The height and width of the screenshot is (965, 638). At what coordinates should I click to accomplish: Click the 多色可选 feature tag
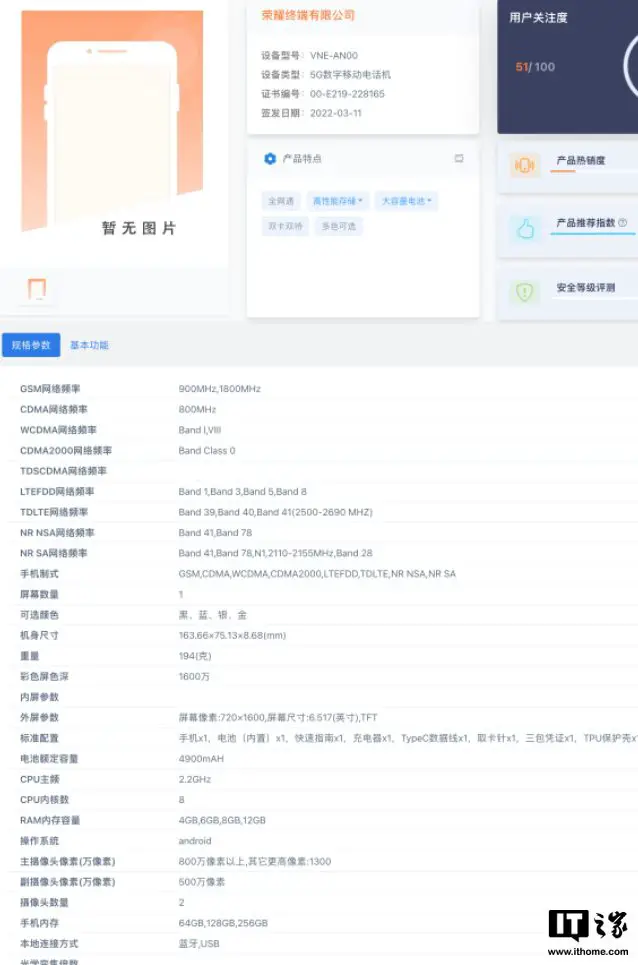pyautogui.click(x=338, y=226)
